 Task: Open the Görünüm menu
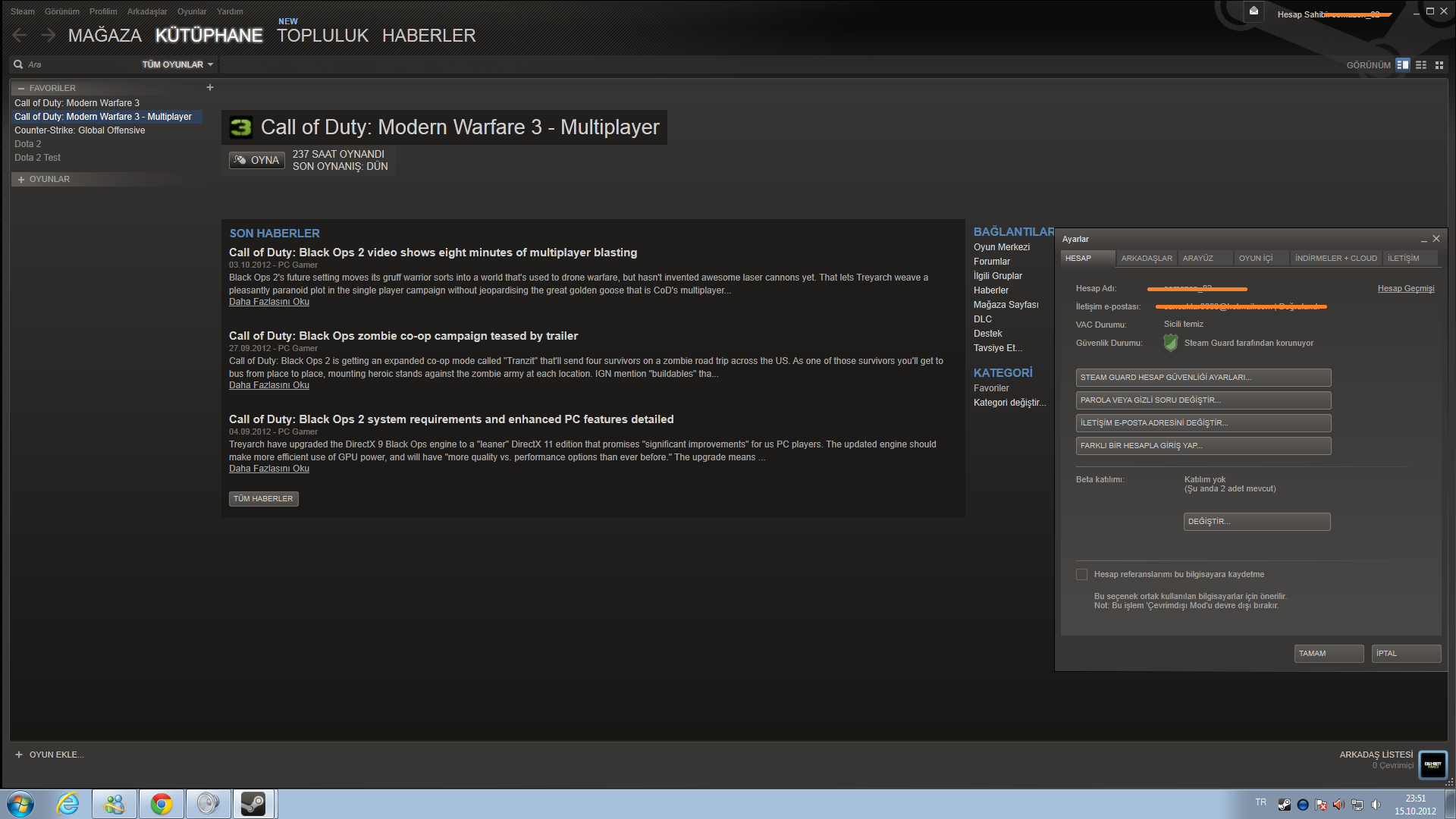(x=62, y=11)
